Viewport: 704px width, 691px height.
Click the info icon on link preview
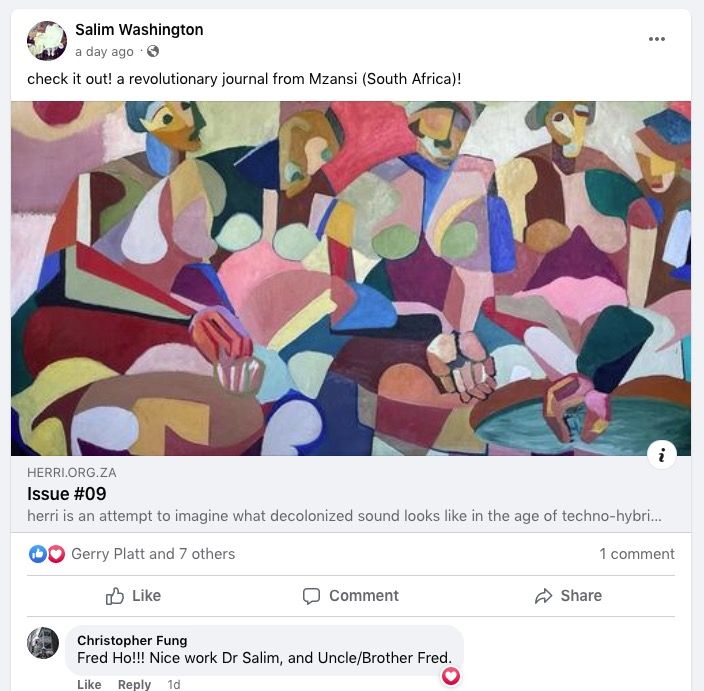pos(662,455)
